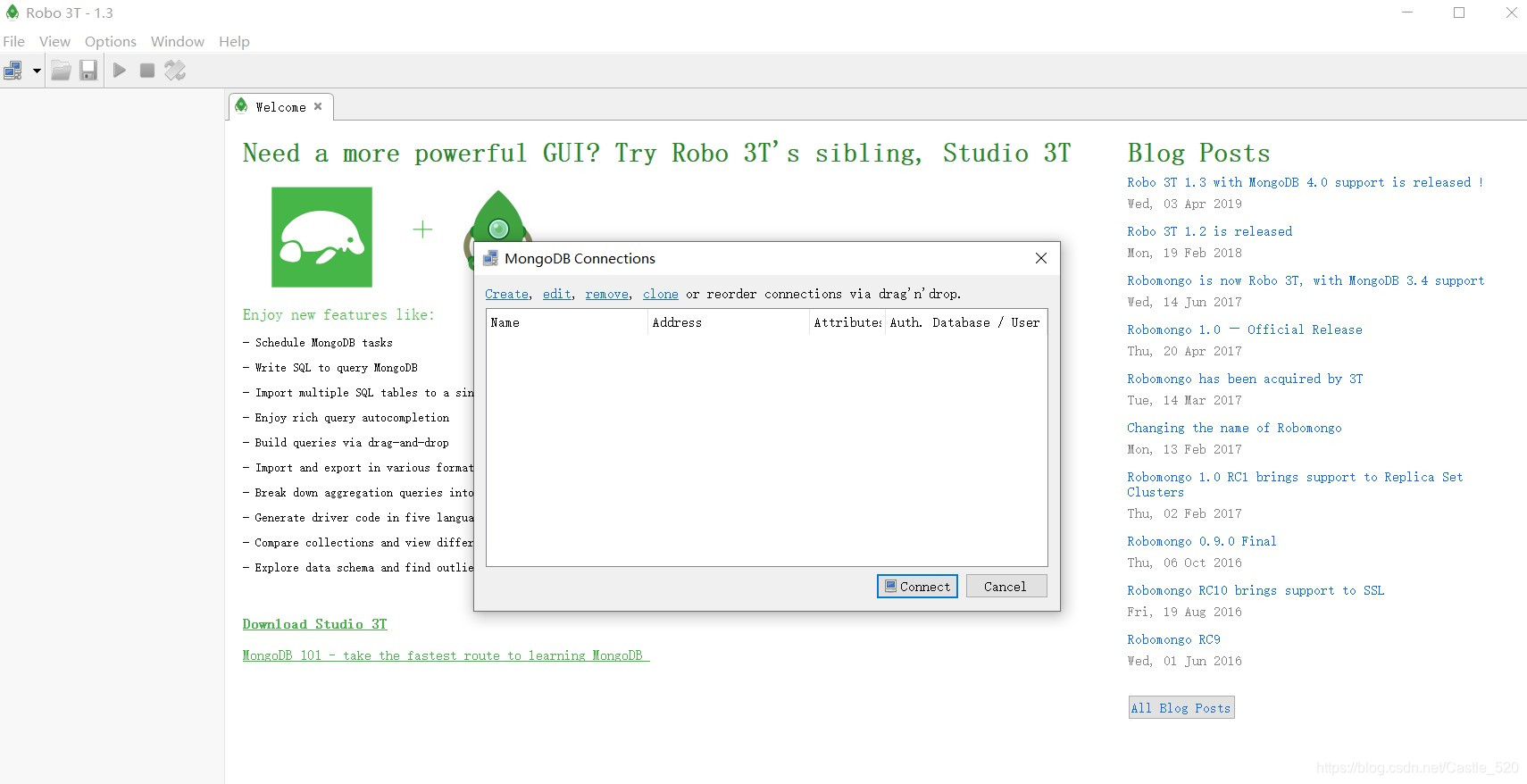
Task: Open the View menu
Action: coord(54,41)
